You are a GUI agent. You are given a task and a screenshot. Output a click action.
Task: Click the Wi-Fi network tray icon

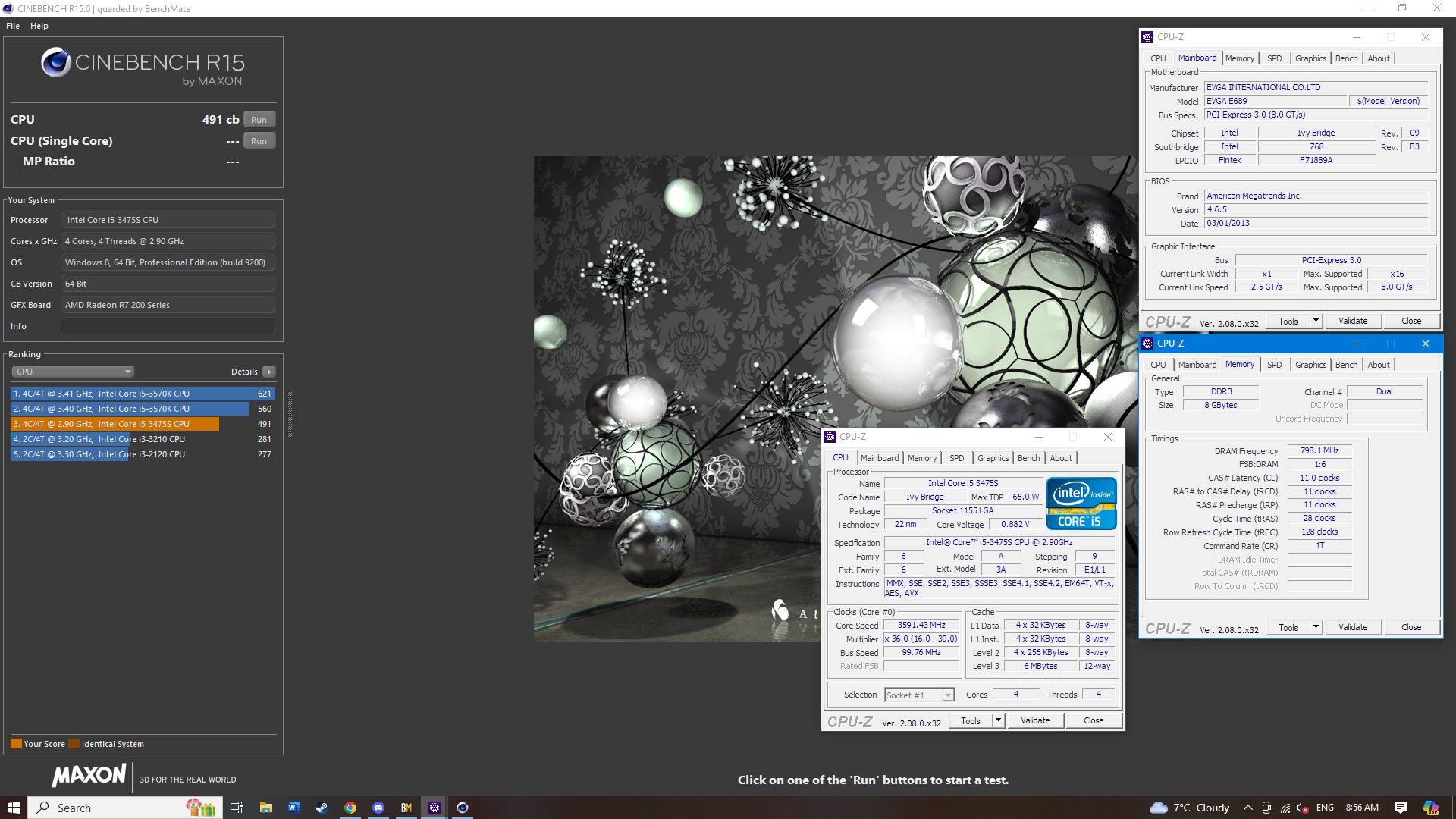click(1285, 808)
